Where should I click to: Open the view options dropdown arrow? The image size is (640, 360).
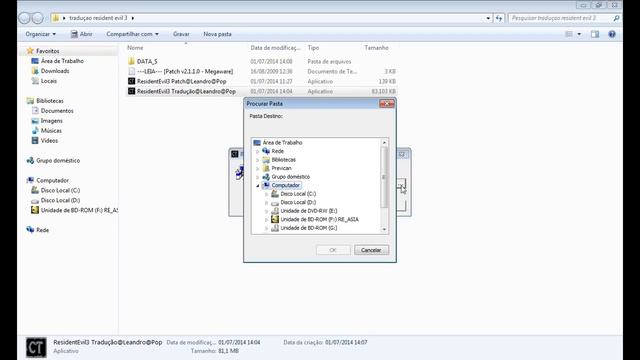click(579, 34)
